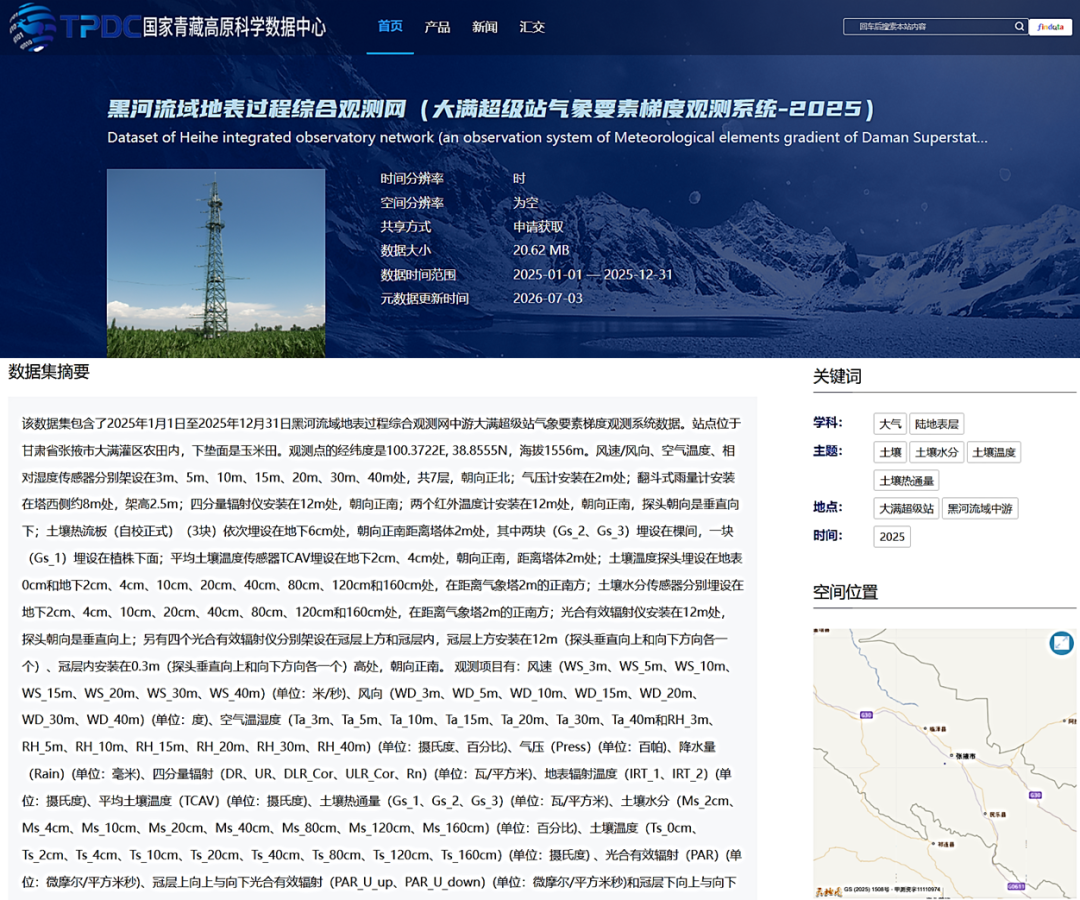The height and width of the screenshot is (900, 1080).
Task: Select the 土壤温度 theme tag
Action: click(994, 452)
